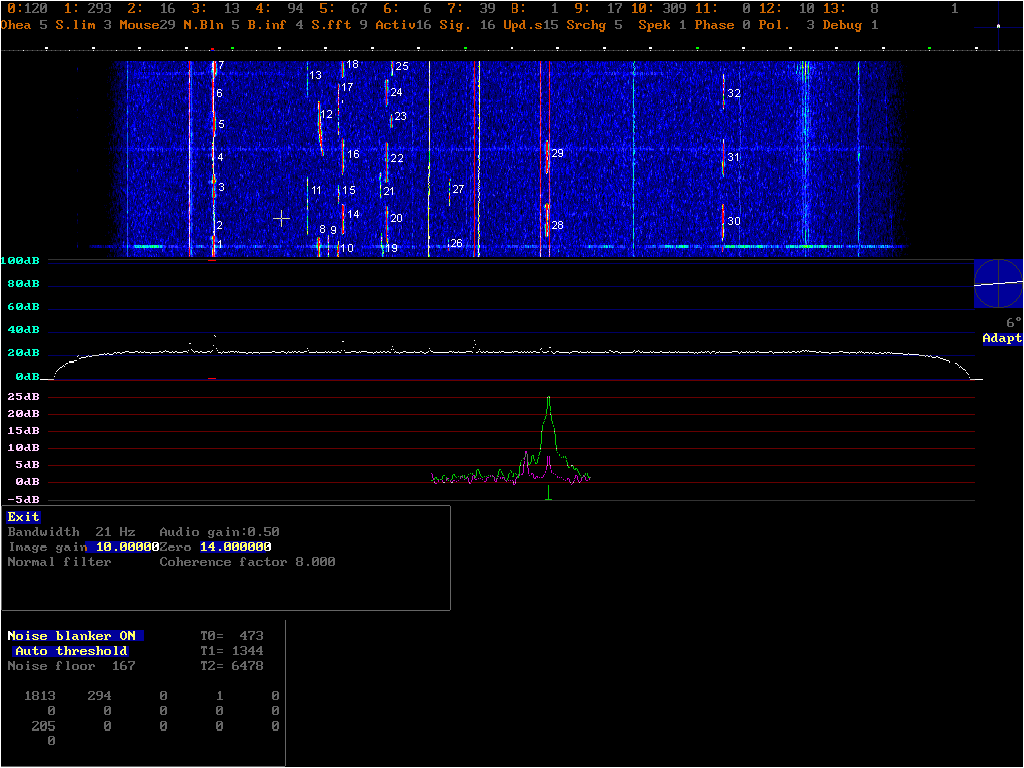The image size is (1024, 768).
Task: Select signal label 20 in the waterfall
Action: coord(396,218)
